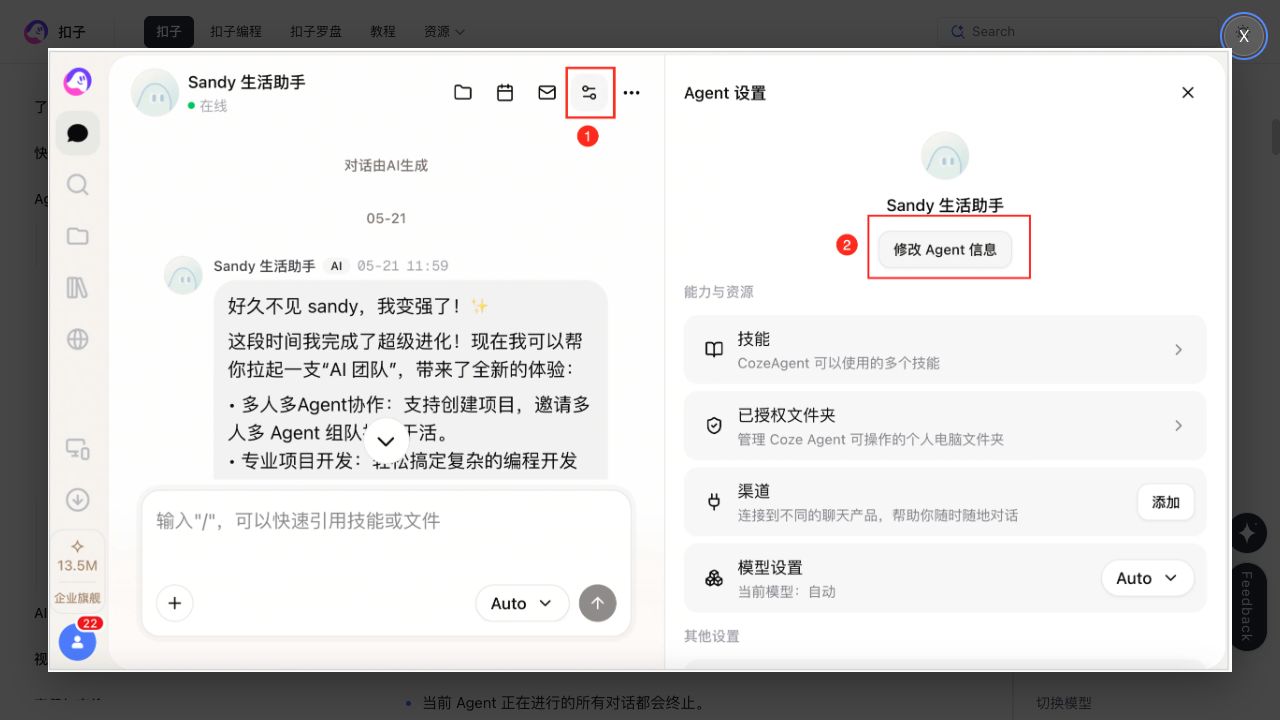Open the chat bubble sidebar icon
Viewport: 1280px width, 720px height.
pos(78,133)
